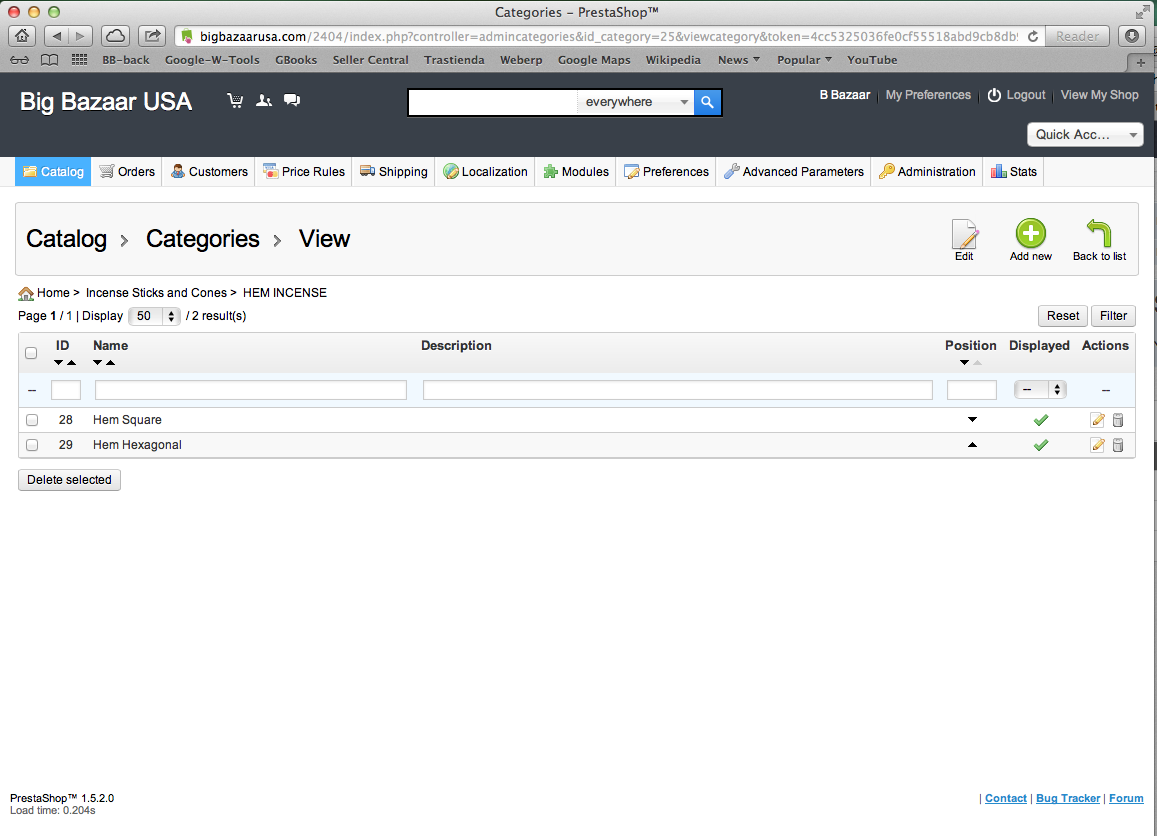
Task: Click the Seller Central bookmark
Action: click(370, 60)
